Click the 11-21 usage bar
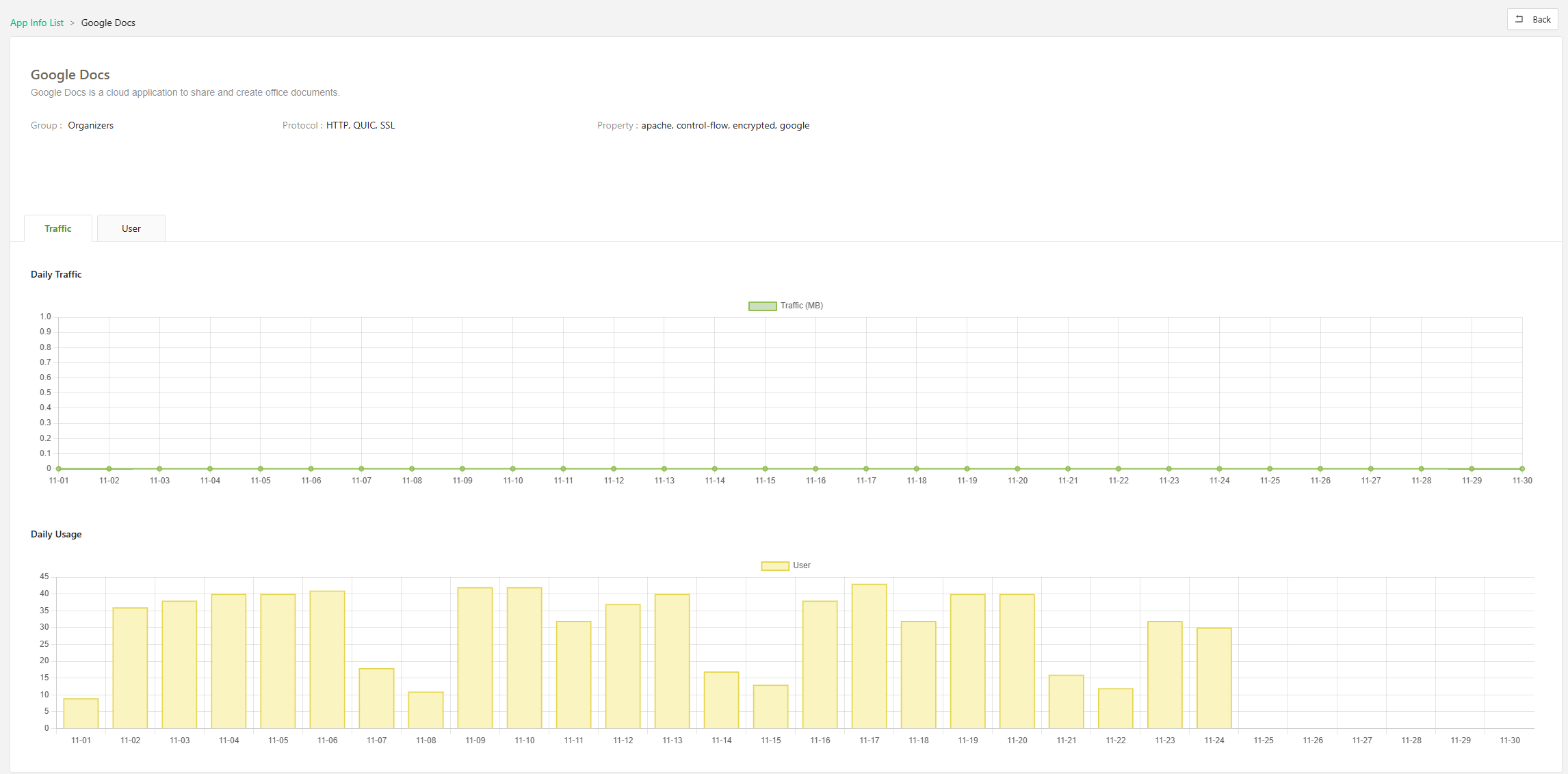The height and width of the screenshot is (774, 1568). click(1066, 702)
